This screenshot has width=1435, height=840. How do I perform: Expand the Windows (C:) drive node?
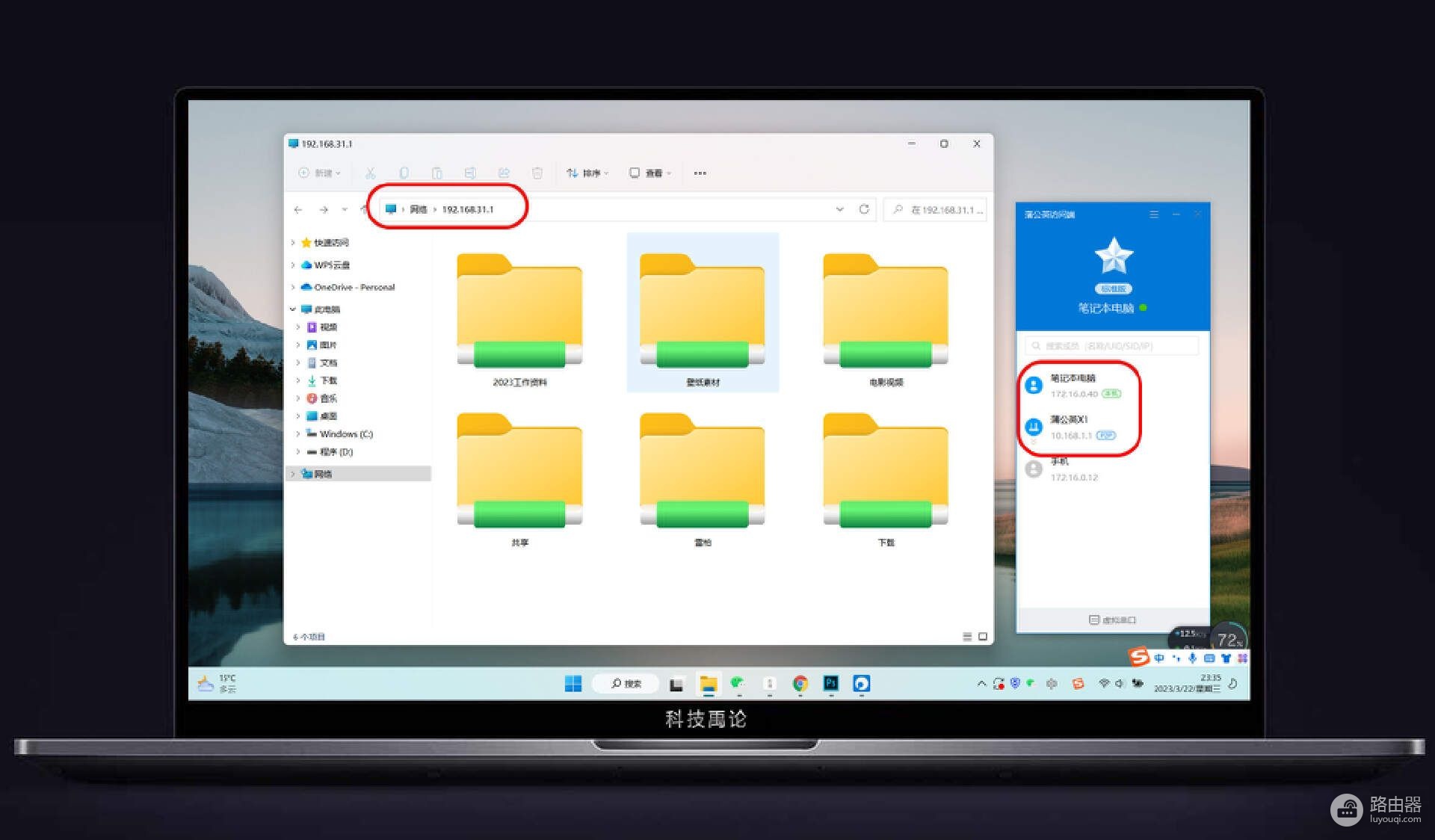click(x=298, y=433)
